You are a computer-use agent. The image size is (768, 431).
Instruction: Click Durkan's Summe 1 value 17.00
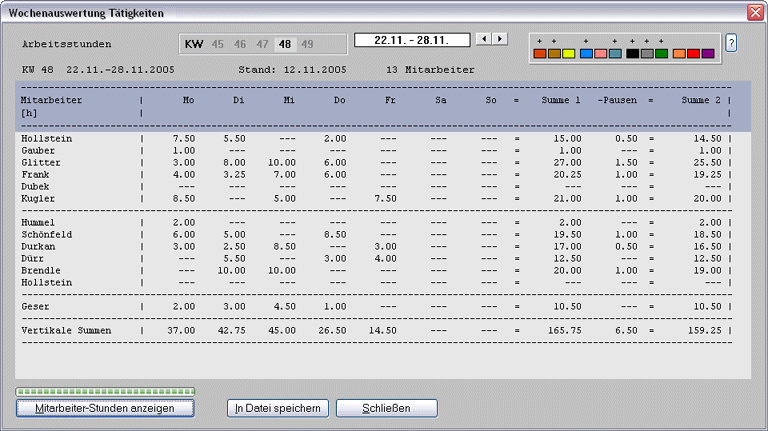[x=567, y=247]
